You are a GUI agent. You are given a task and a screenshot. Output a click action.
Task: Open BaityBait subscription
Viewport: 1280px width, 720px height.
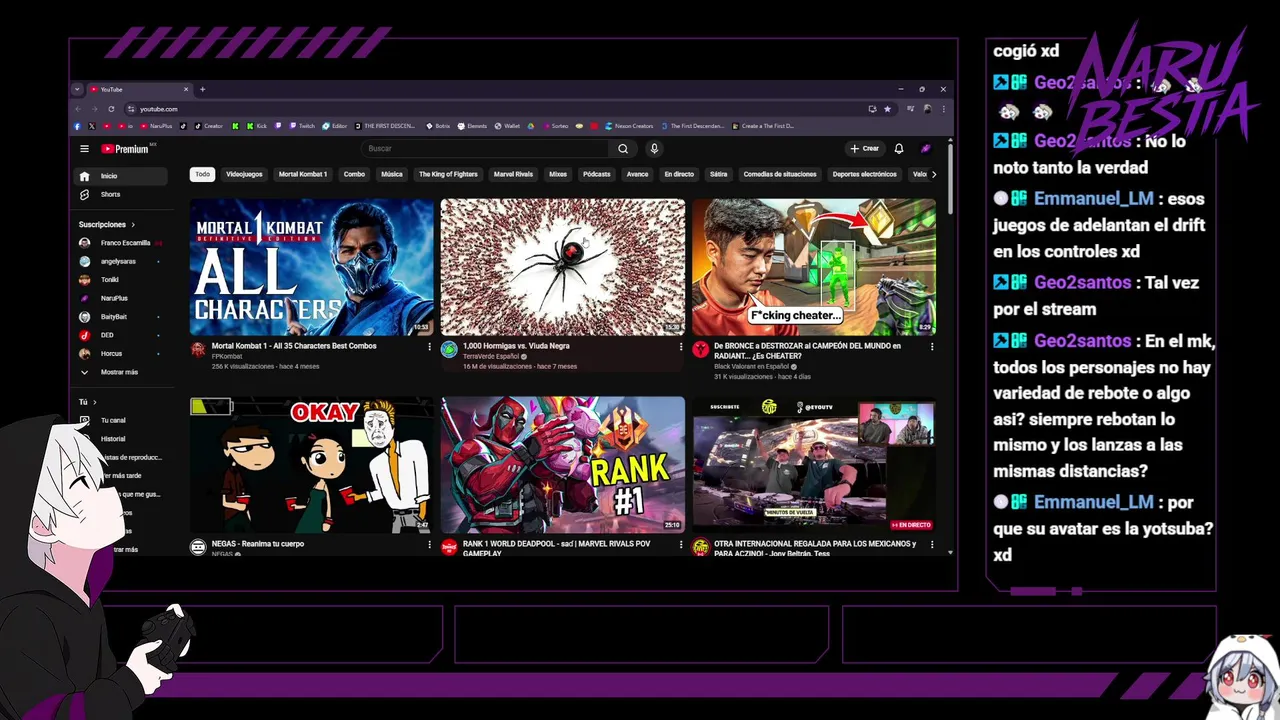(x=123, y=317)
